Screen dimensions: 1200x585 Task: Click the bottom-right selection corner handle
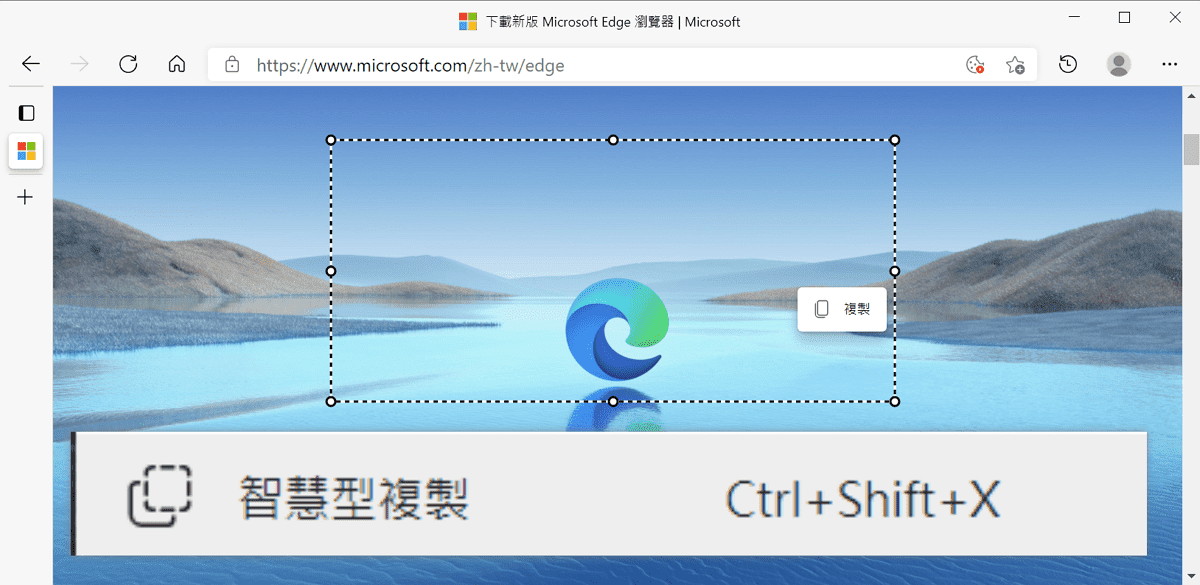[x=893, y=401]
